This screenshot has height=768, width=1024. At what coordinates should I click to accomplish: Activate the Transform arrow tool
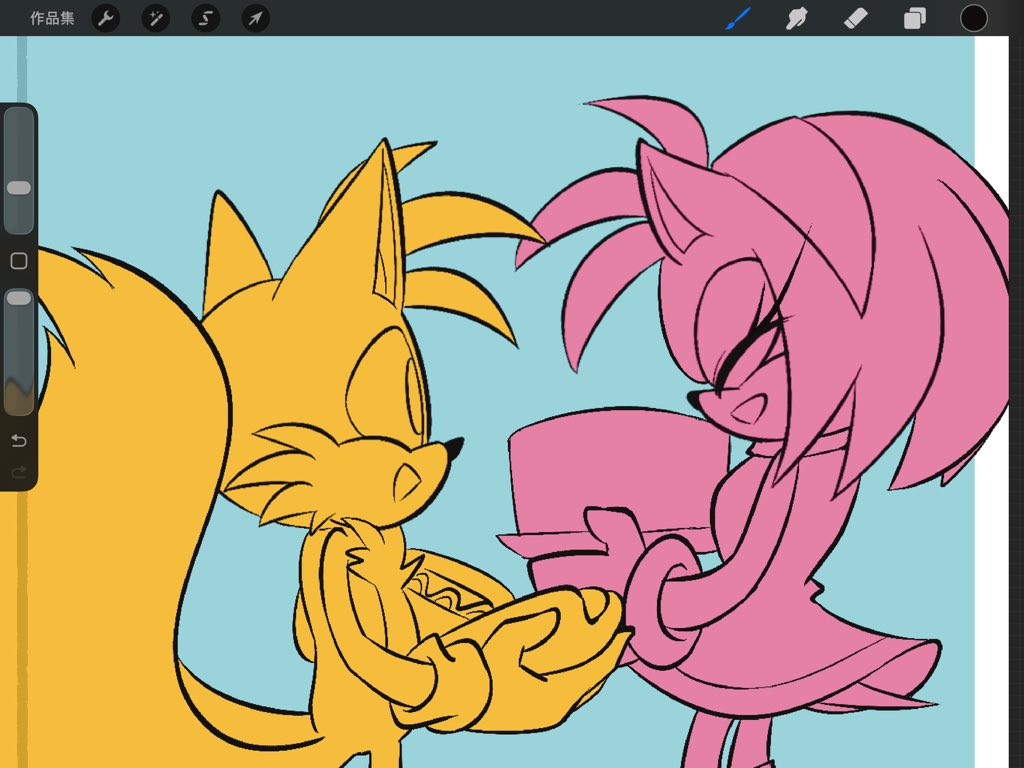click(x=255, y=18)
